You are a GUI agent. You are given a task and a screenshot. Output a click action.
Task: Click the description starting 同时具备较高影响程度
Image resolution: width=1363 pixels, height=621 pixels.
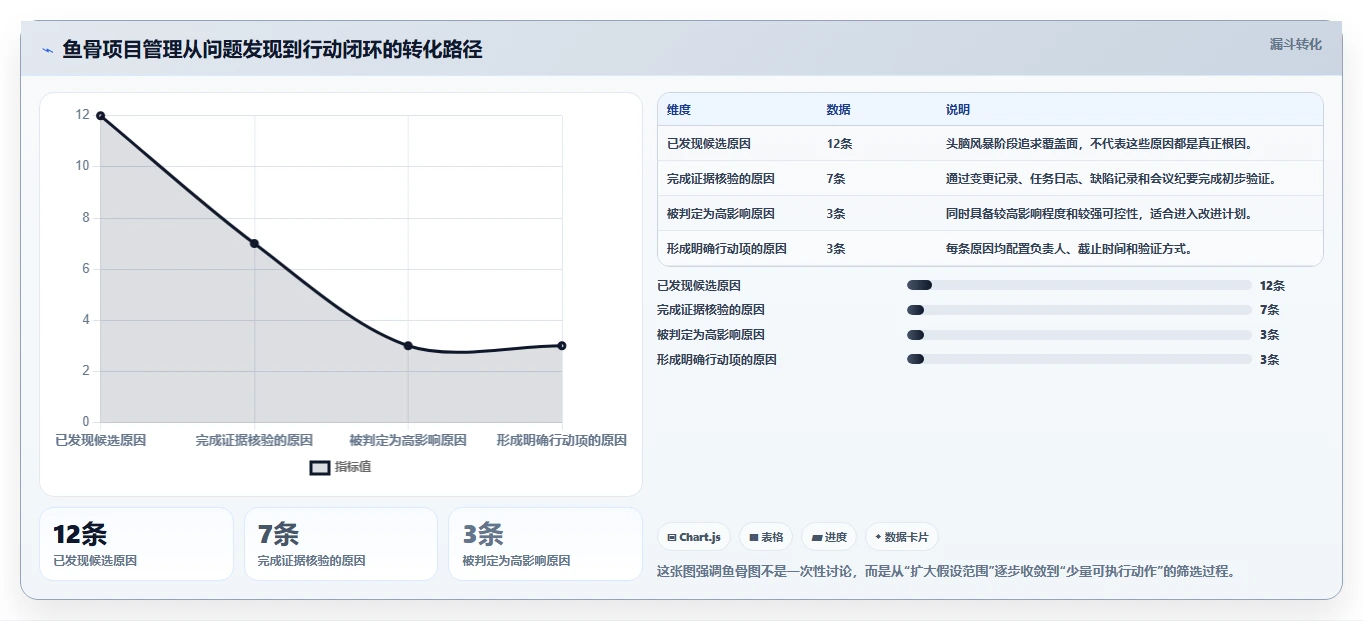point(1099,214)
